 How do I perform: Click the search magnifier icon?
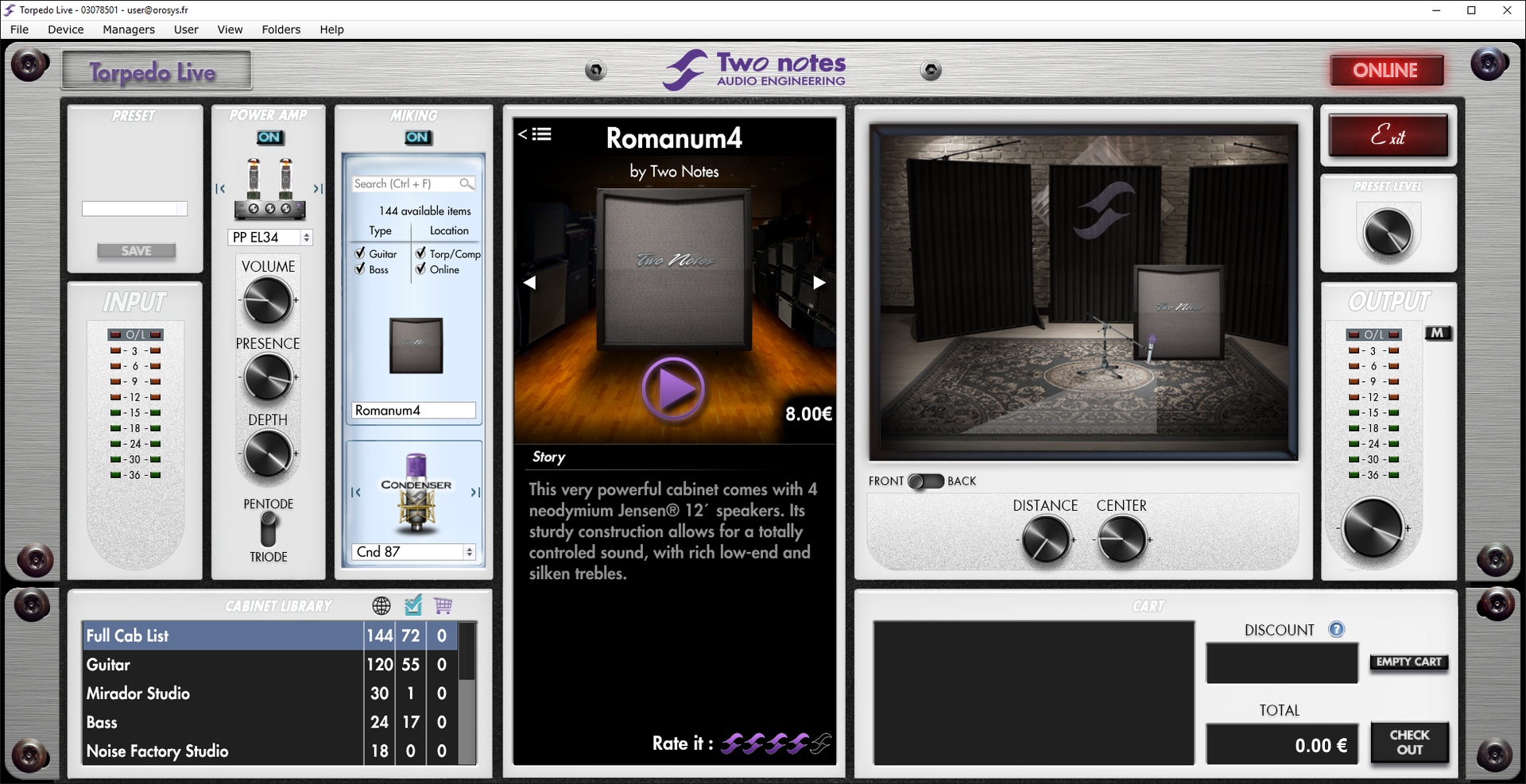[467, 184]
